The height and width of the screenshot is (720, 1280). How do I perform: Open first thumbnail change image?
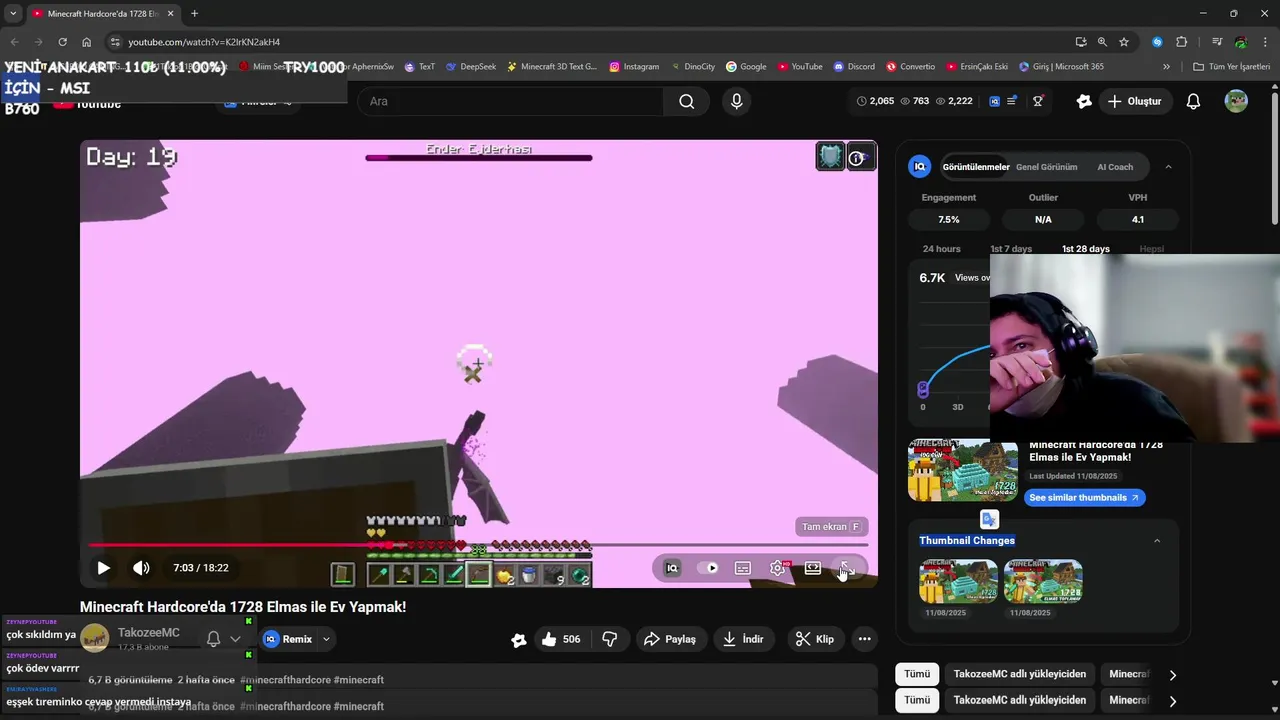tap(958, 581)
